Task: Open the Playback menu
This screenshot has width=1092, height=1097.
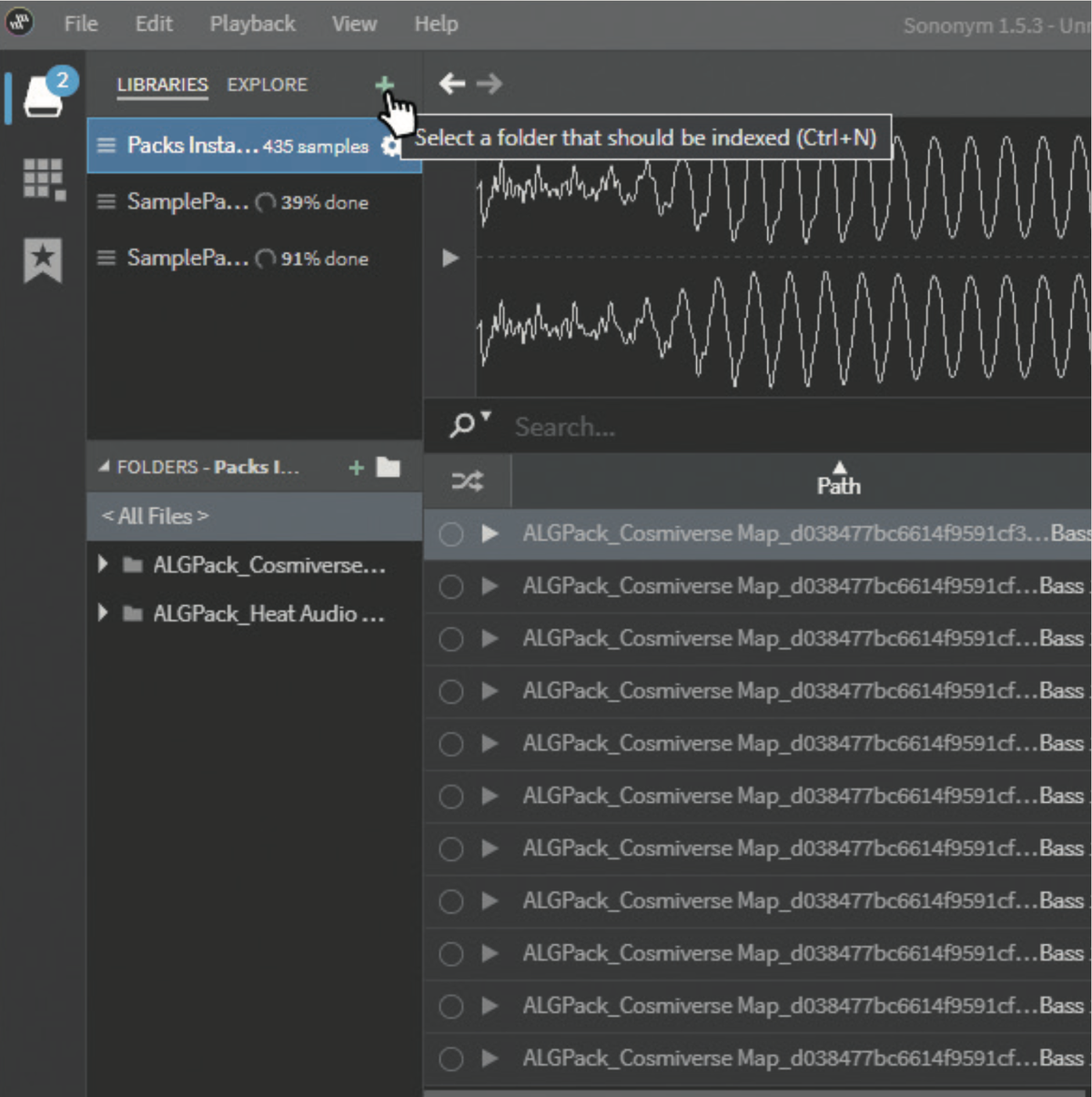Action: point(252,24)
